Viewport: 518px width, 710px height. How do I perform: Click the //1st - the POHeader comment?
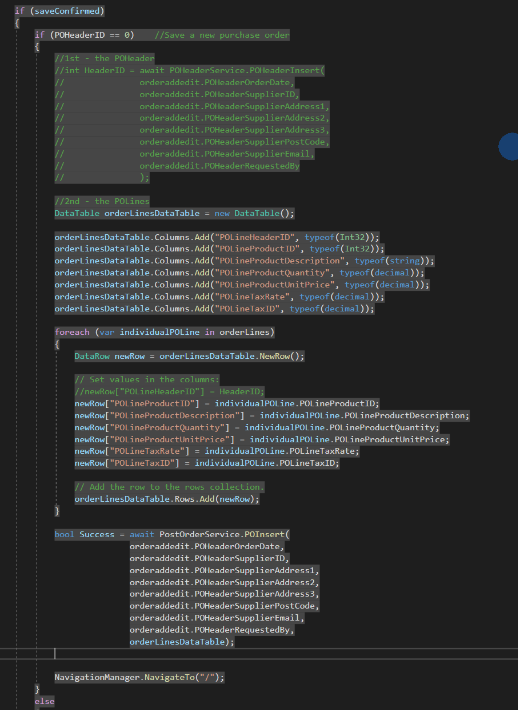pos(105,58)
